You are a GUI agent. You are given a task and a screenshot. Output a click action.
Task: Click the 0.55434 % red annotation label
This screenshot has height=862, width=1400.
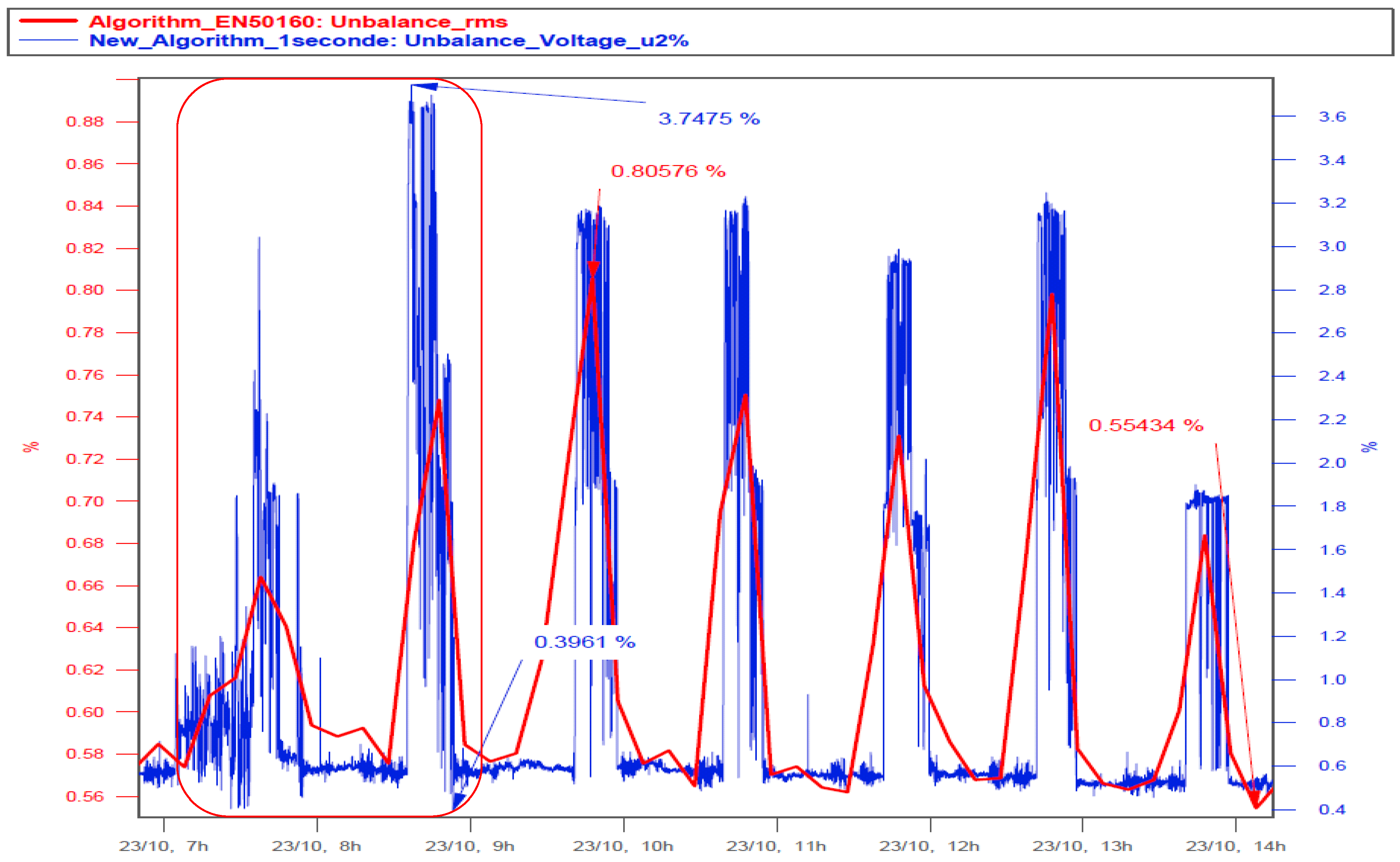(x=1146, y=425)
